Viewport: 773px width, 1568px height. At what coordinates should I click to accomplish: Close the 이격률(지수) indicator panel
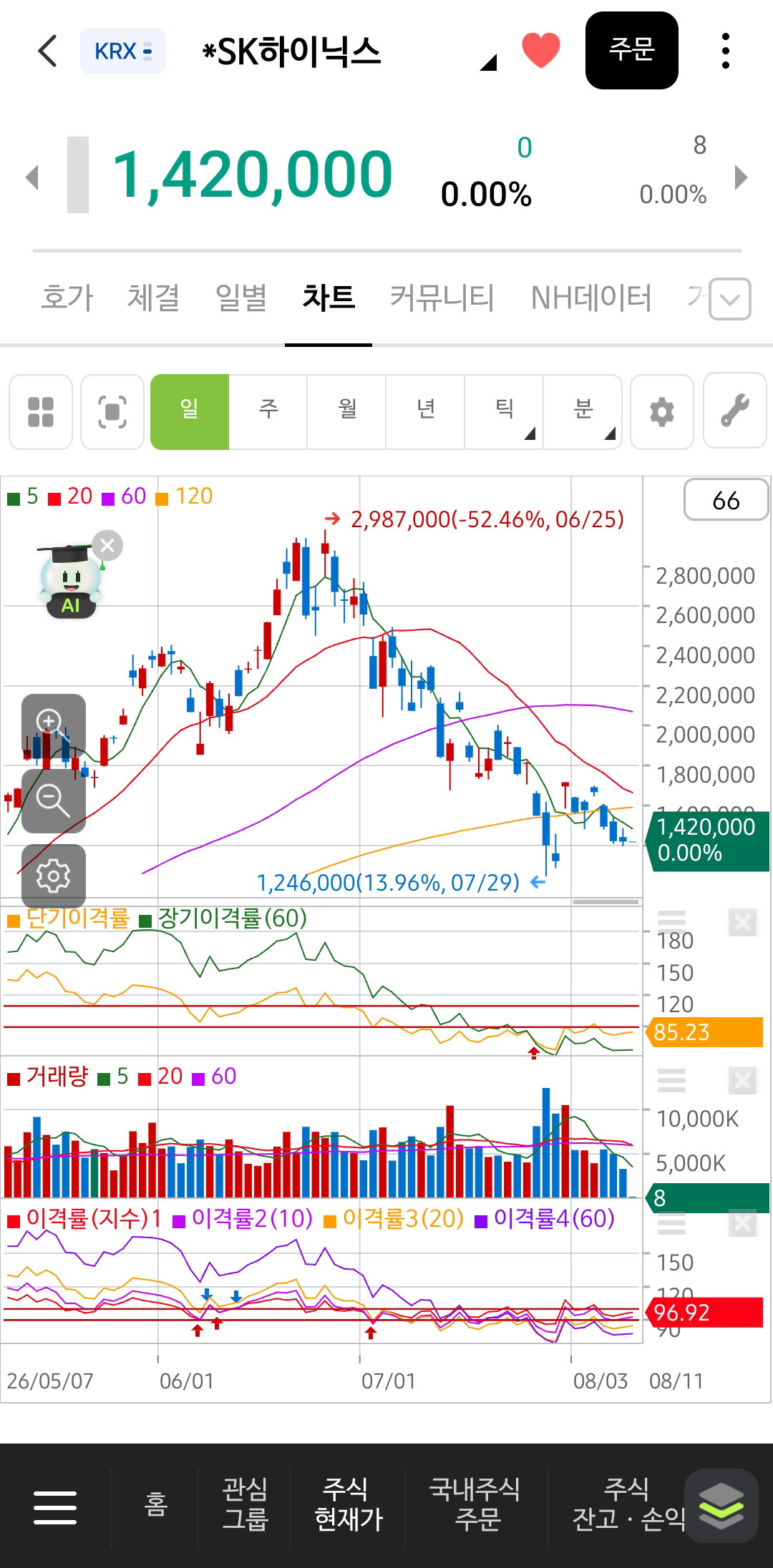[x=742, y=1223]
